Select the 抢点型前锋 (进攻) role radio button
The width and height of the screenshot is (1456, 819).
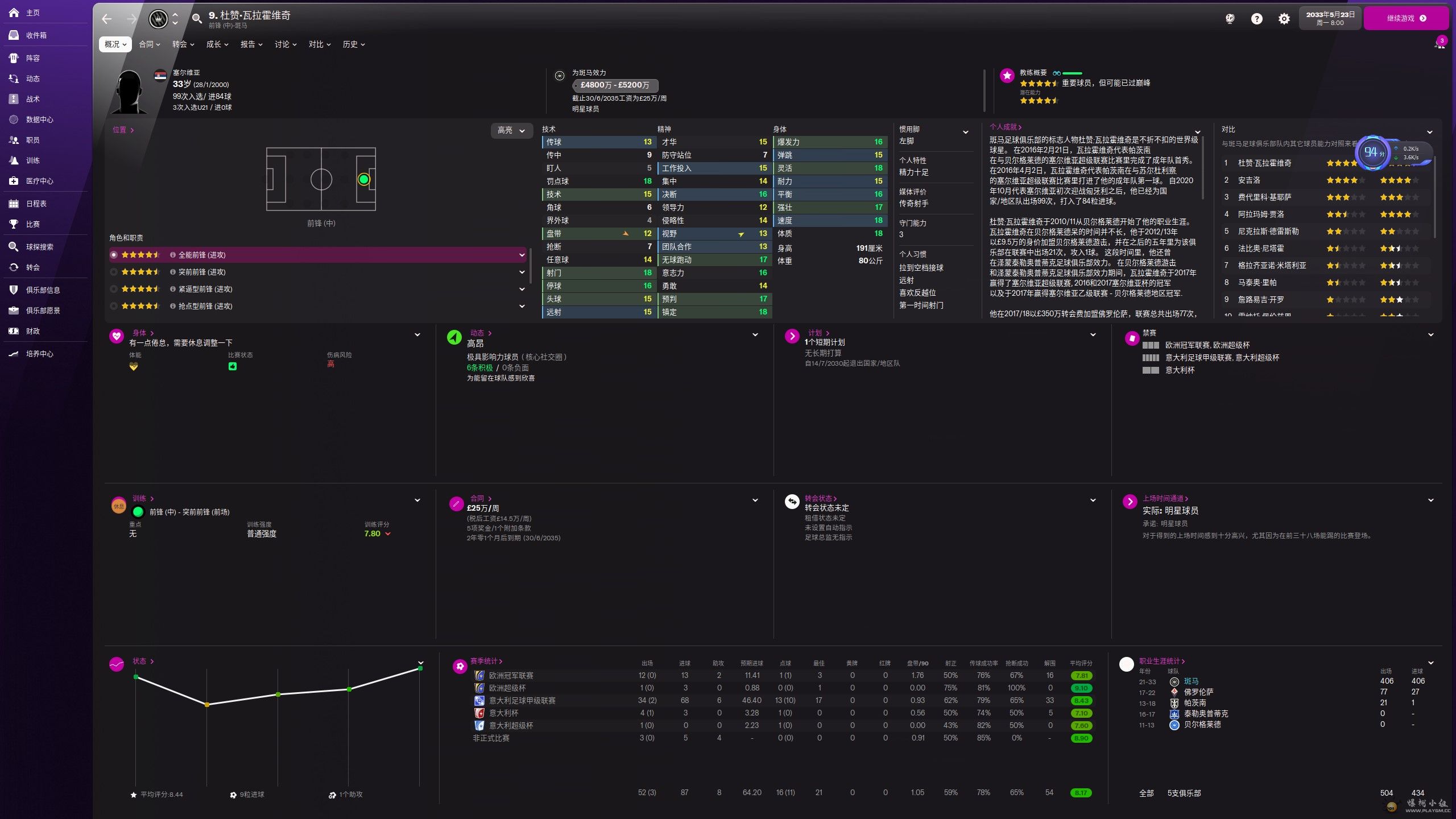114,306
